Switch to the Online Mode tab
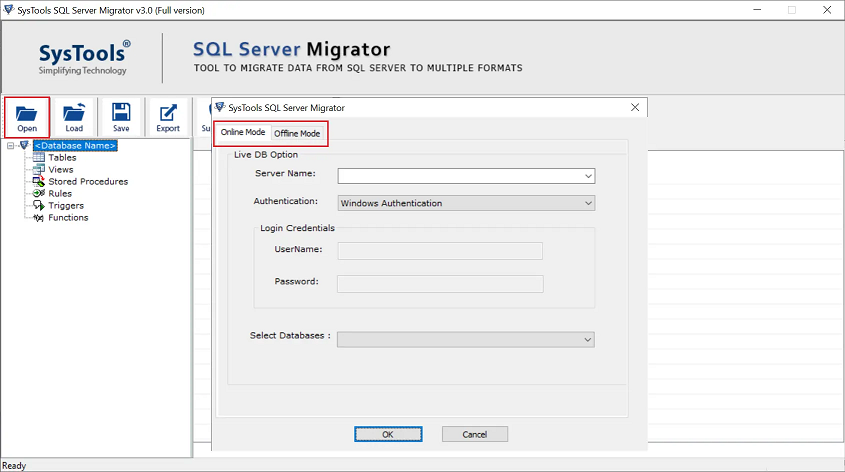 pos(243,132)
